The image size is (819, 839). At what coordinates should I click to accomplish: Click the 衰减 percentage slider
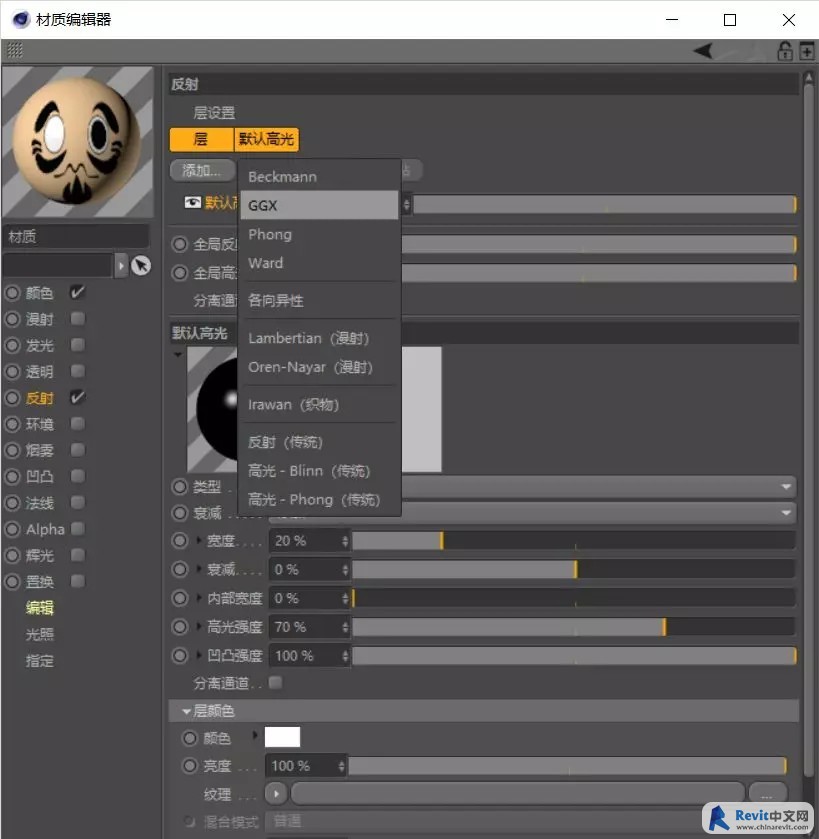click(573, 569)
